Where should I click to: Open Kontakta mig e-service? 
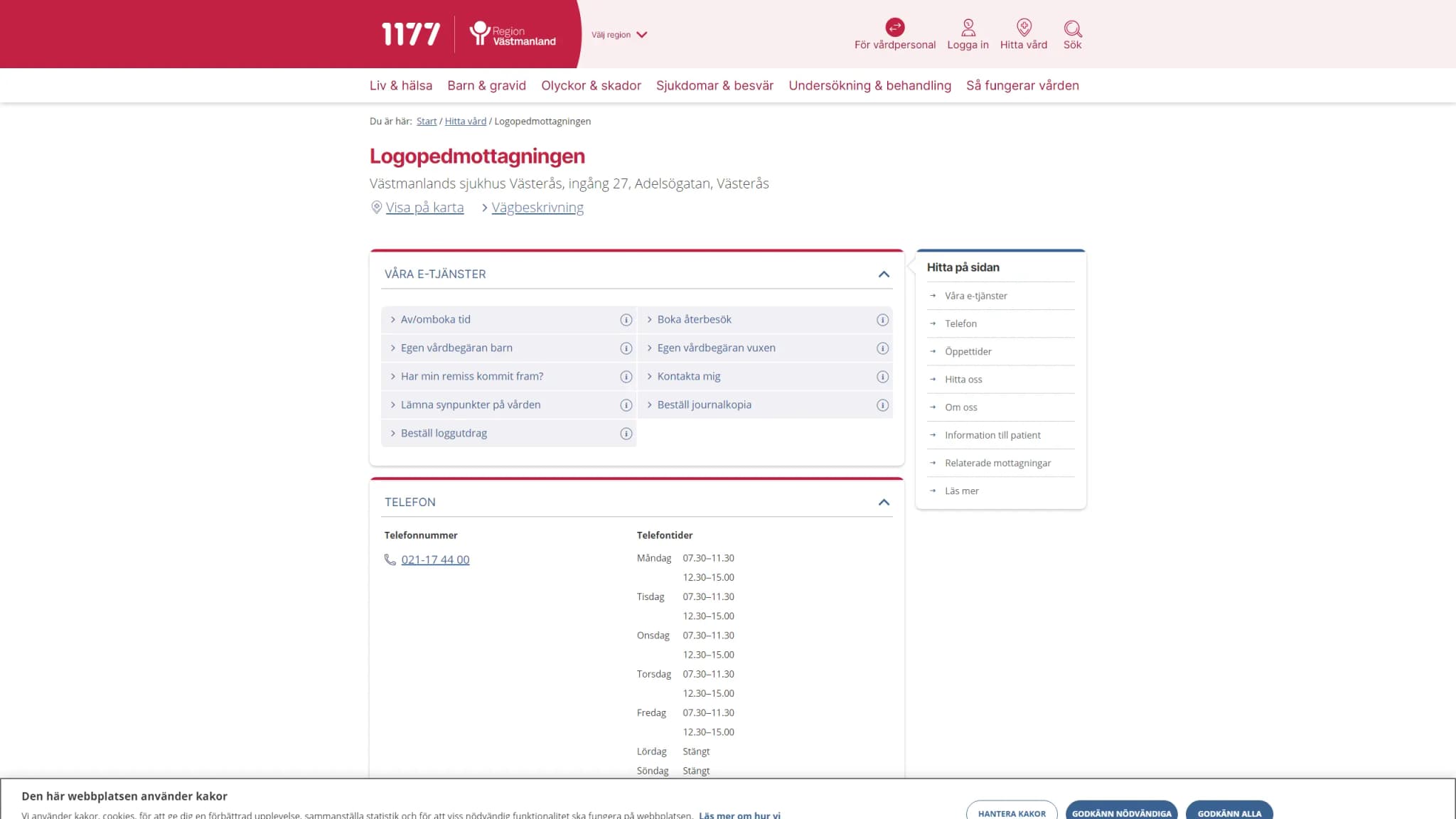click(688, 377)
